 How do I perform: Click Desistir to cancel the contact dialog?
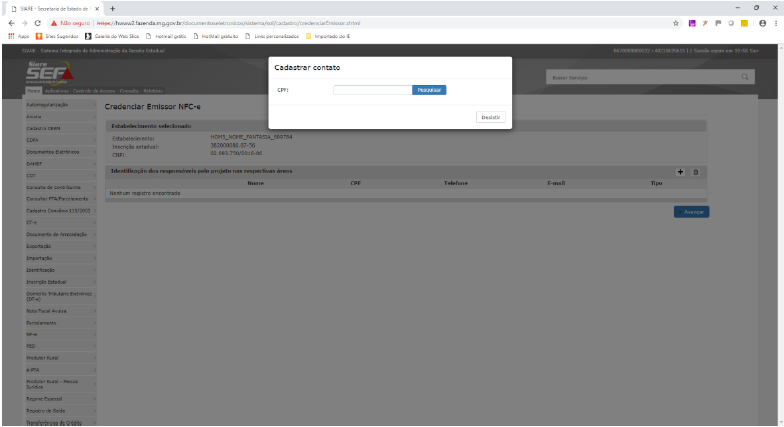pyautogui.click(x=490, y=117)
